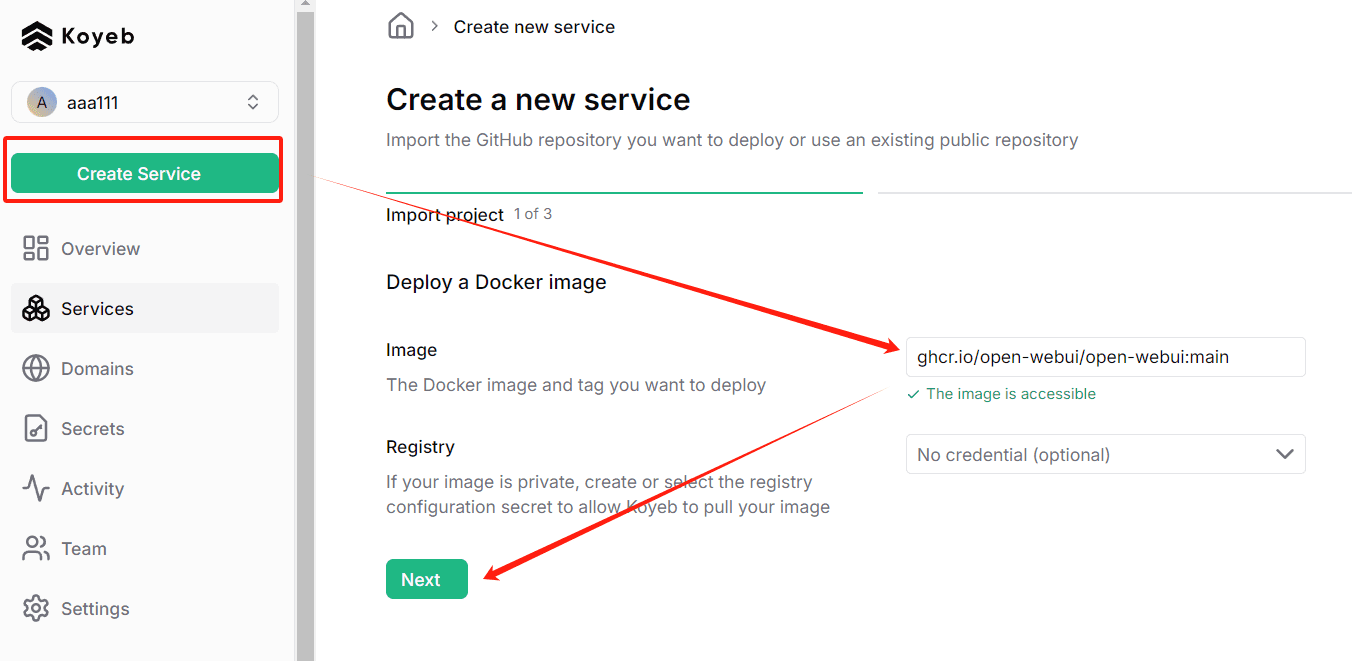Go to Domains in the sidebar
This screenshot has width=1352, height=661.
click(x=145, y=368)
